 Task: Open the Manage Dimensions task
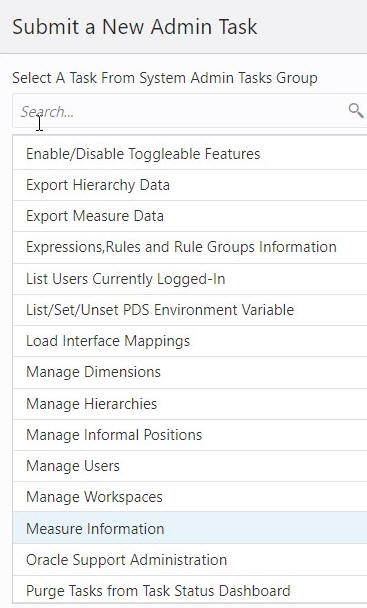(x=190, y=373)
